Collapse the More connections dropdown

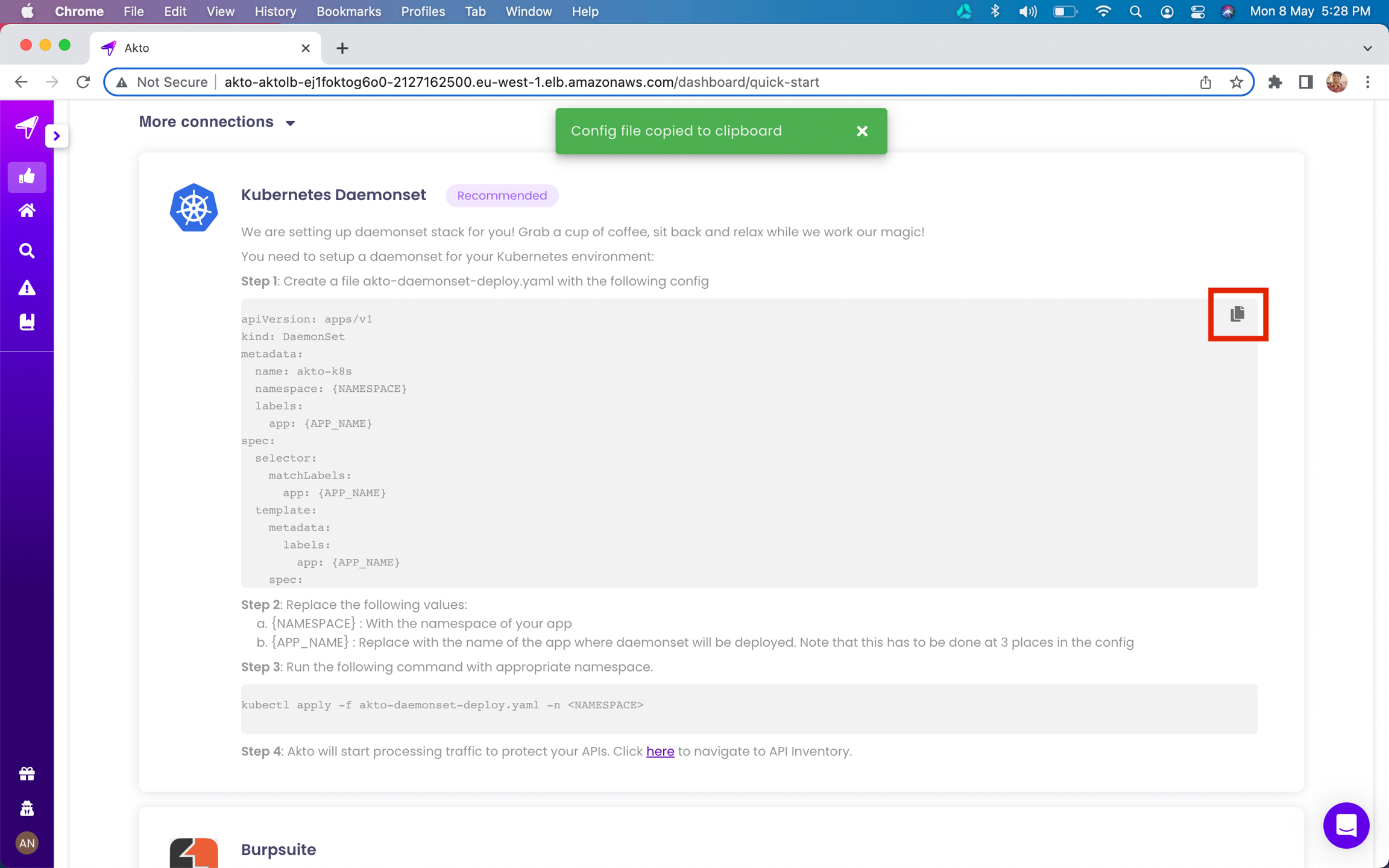click(x=290, y=123)
